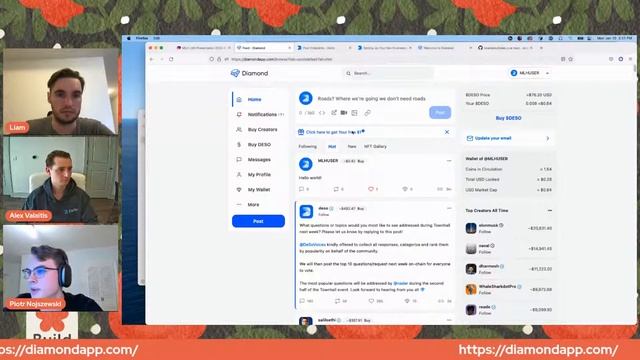Expand the More sidebar option

pyautogui.click(x=253, y=205)
